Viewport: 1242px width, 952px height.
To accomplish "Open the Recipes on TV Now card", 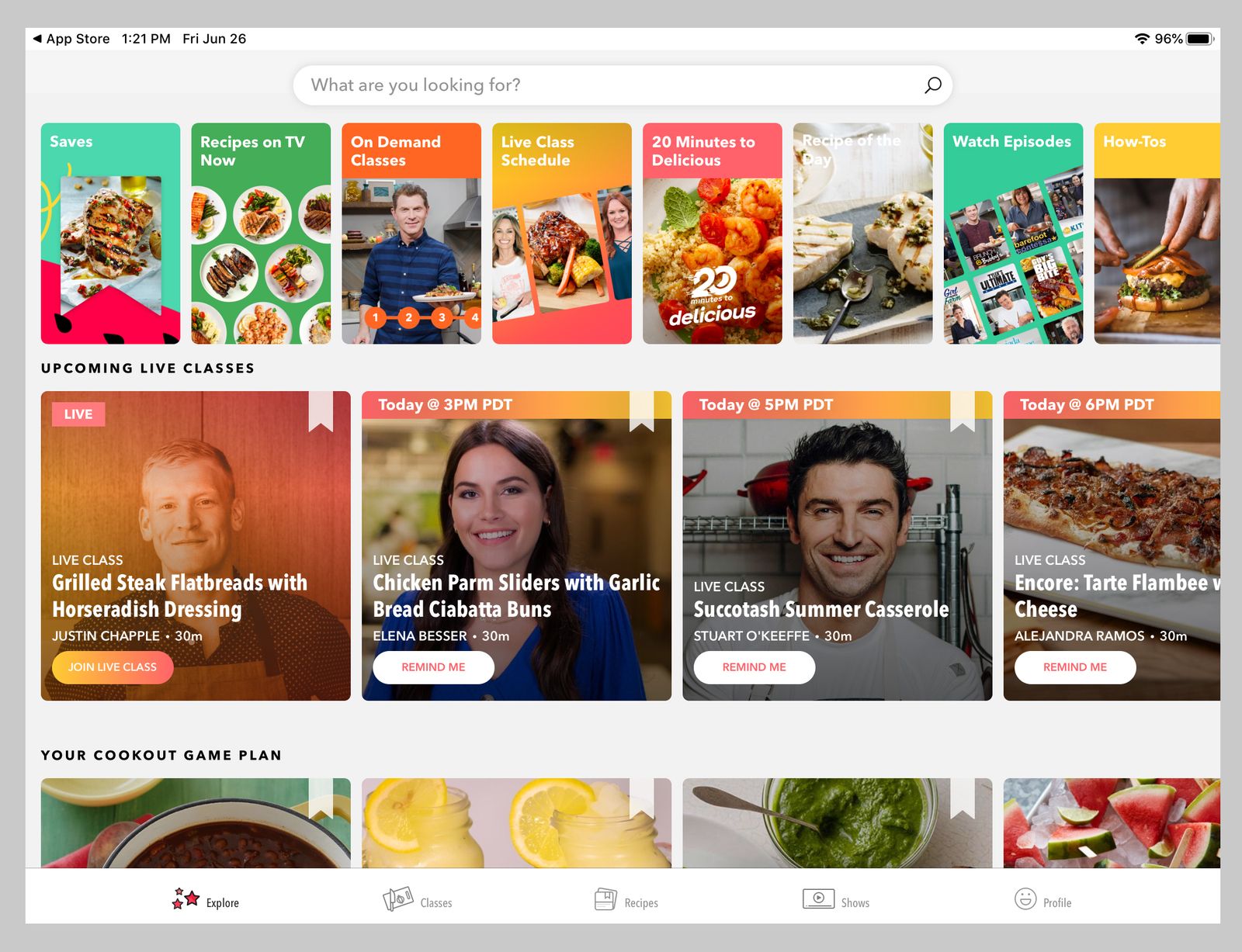I will pyautogui.click(x=261, y=233).
